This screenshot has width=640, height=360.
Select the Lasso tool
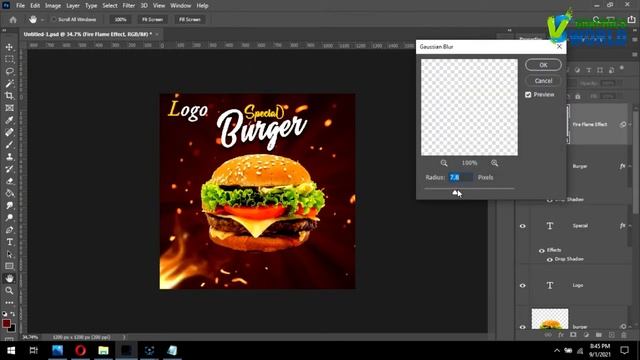9,71
